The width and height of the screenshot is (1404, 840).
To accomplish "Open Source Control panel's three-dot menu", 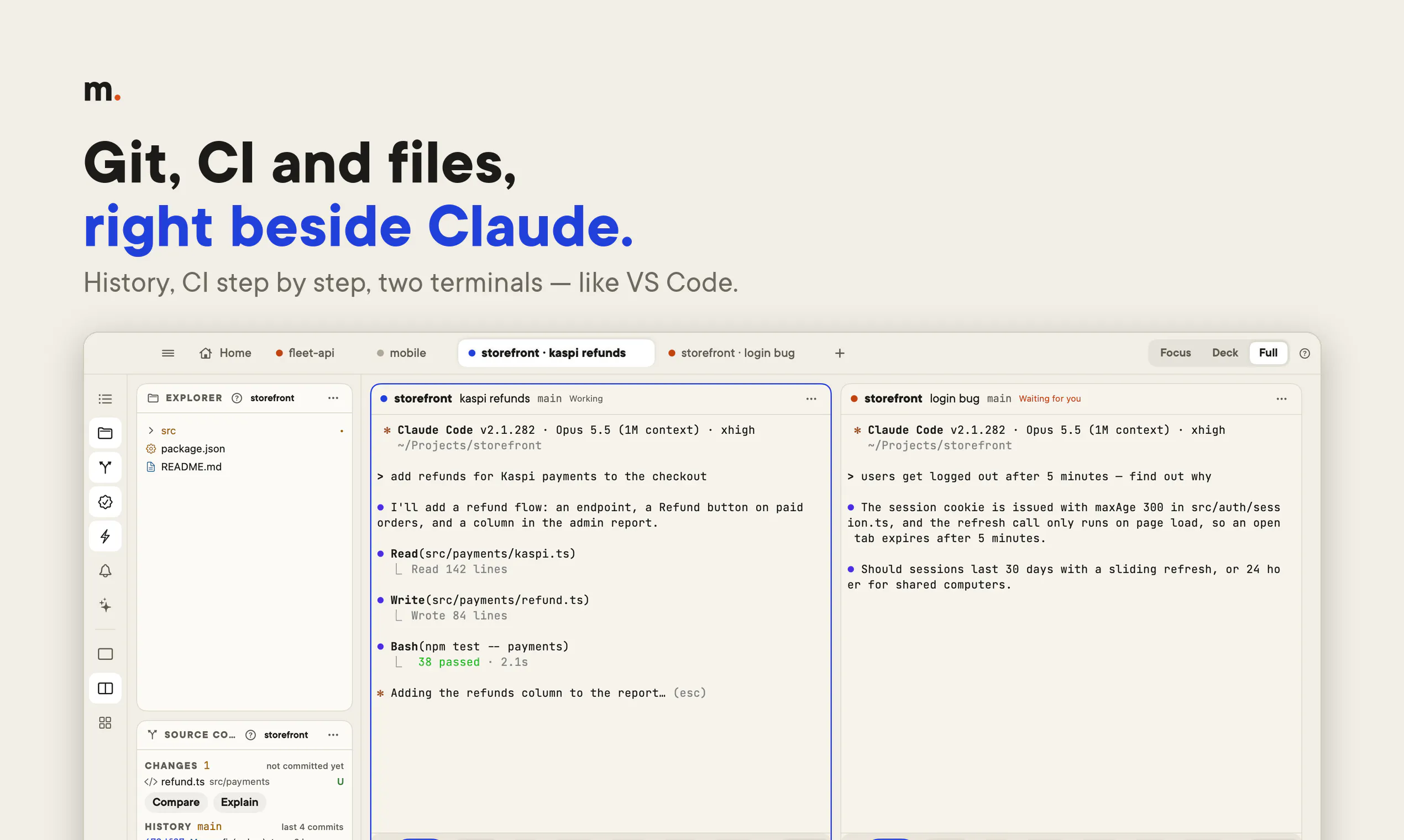I will click(333, 734).
